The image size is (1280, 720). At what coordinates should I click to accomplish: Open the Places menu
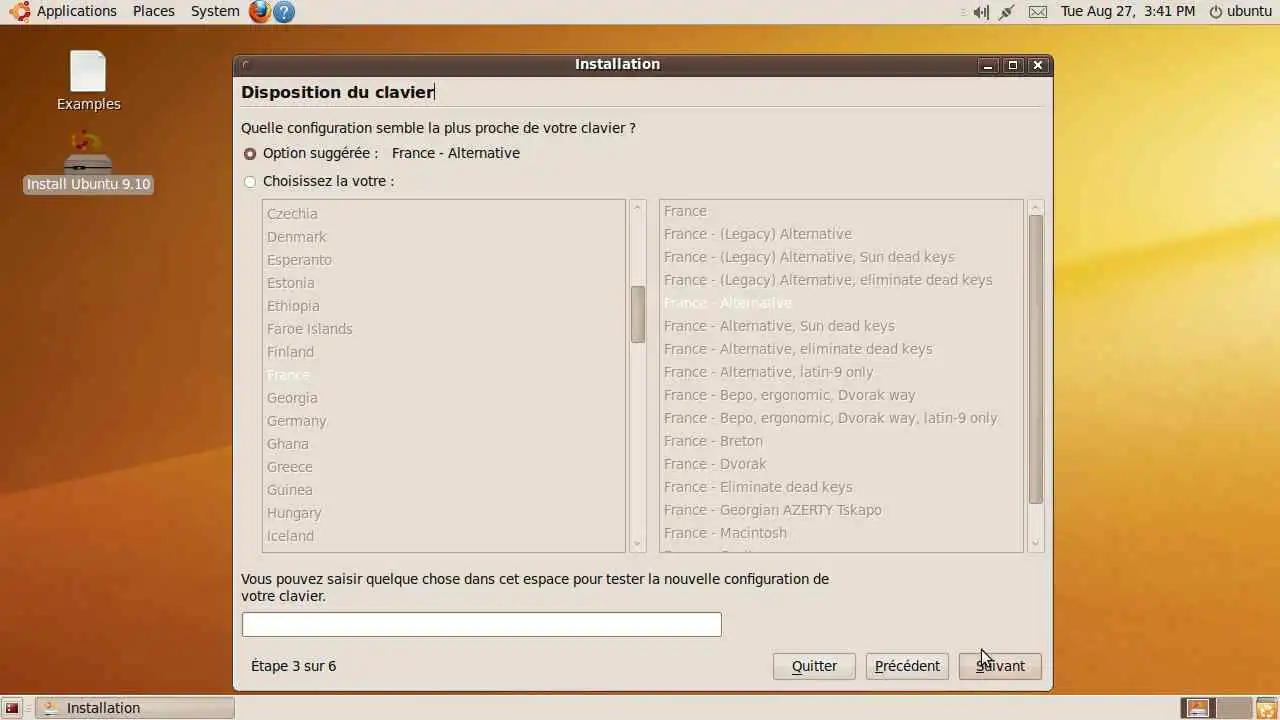point(153,11)
